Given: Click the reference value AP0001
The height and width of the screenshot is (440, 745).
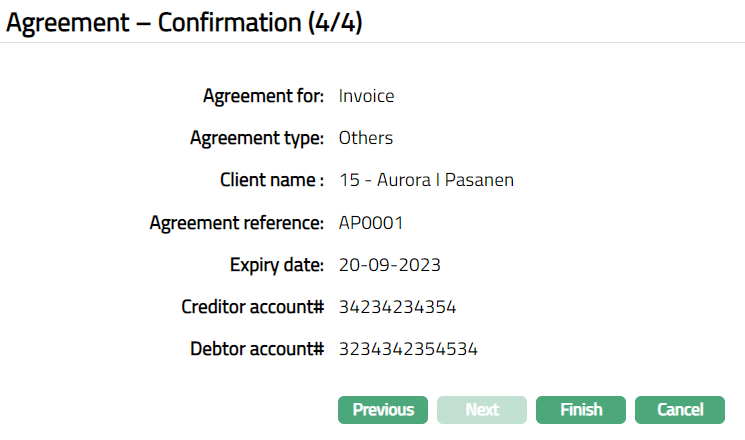Looking at the screenshot, I should tap(371, 222).
